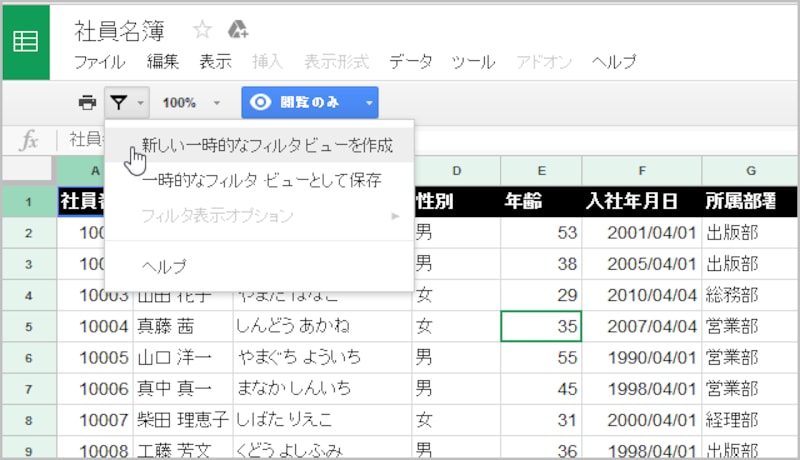
Task: Open the 表示 menu
Action: click(215, 62)
